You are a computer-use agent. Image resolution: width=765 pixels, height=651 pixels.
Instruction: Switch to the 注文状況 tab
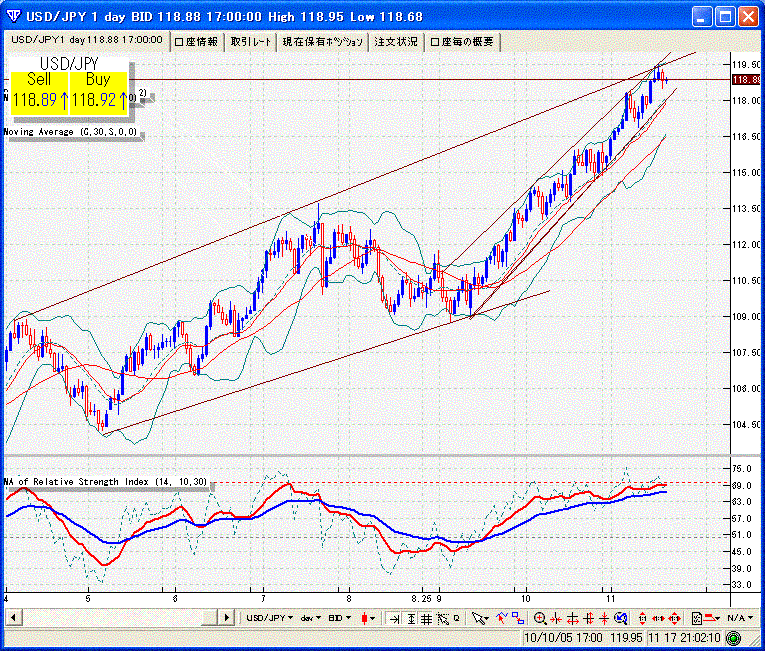396,41
